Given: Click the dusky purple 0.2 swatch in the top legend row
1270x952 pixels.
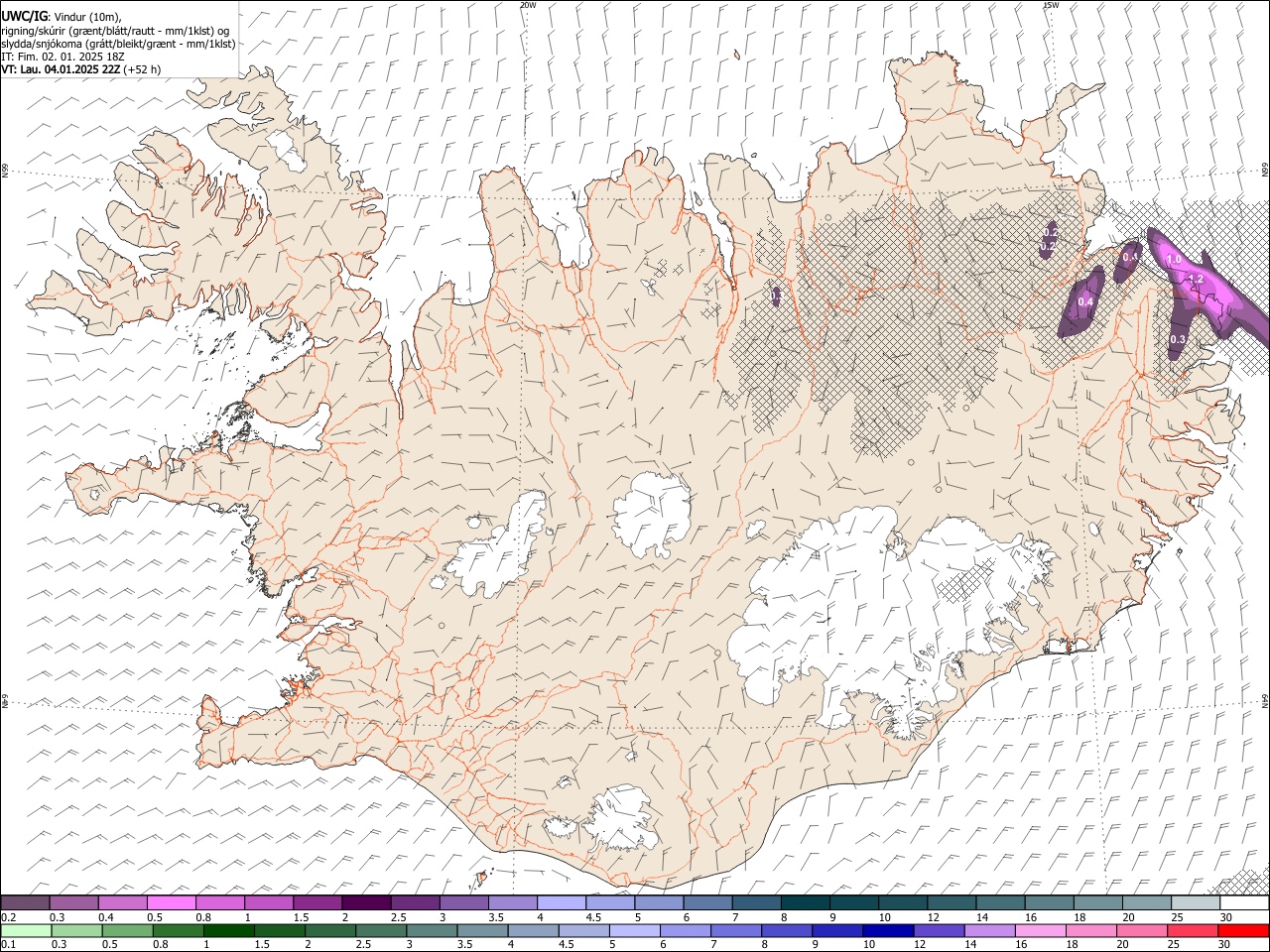Looking at the screenshot, I should (26, 903).
